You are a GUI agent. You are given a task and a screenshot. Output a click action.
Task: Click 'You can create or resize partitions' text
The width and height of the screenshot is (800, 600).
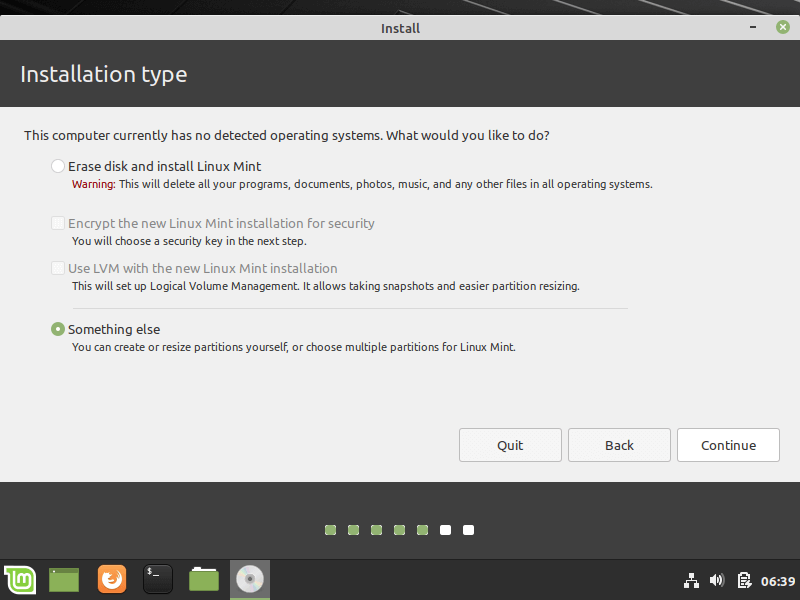[x=294, y=347]
